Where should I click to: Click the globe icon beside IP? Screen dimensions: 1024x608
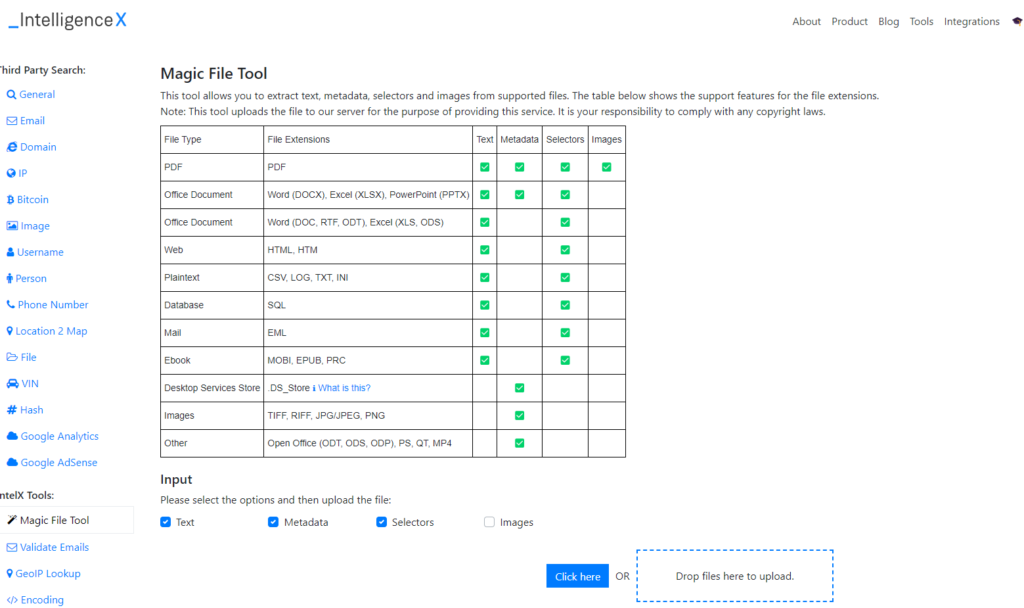(11, 173)
